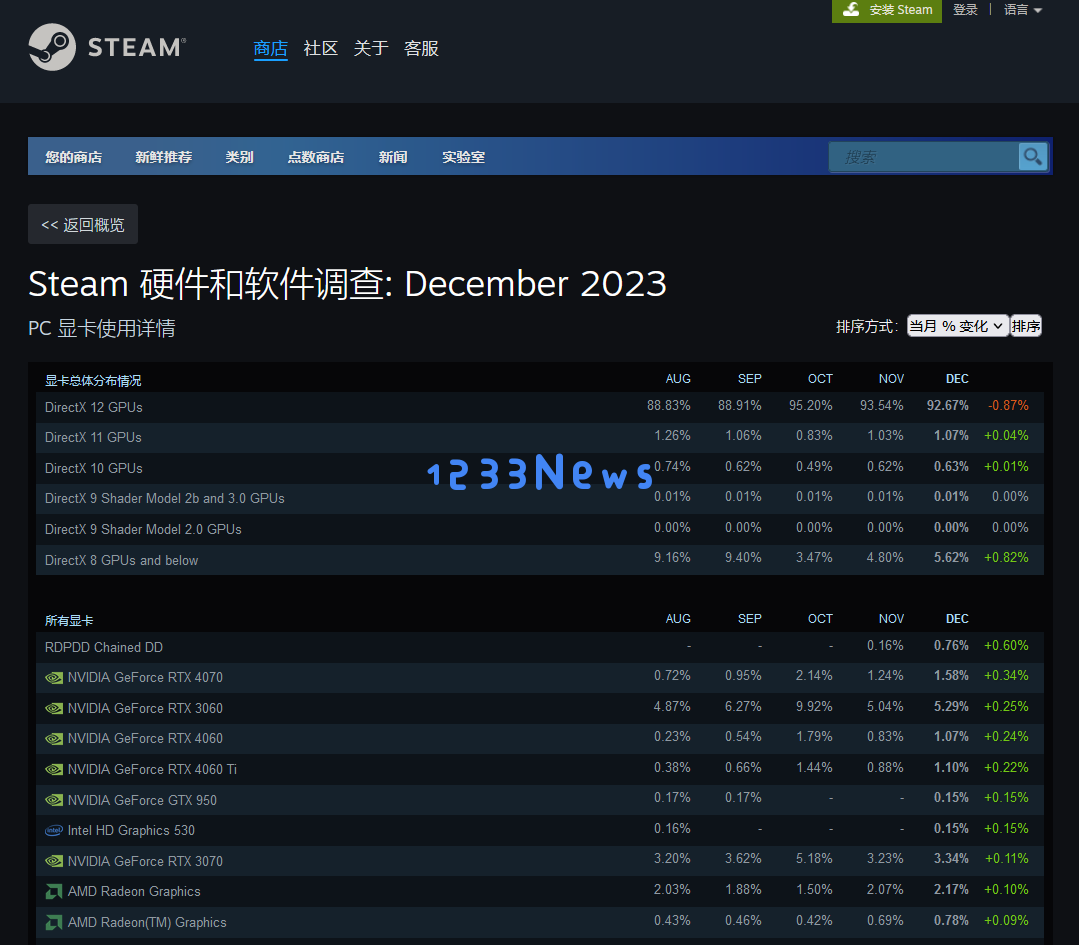Click the +0.60% change for RDPDD

[1006, 646]
